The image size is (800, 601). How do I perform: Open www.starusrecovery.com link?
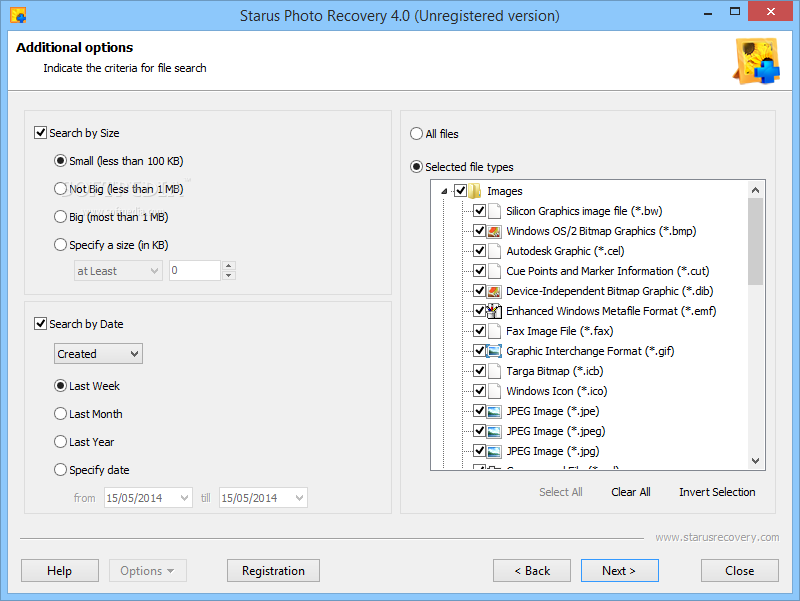[717, 537]
